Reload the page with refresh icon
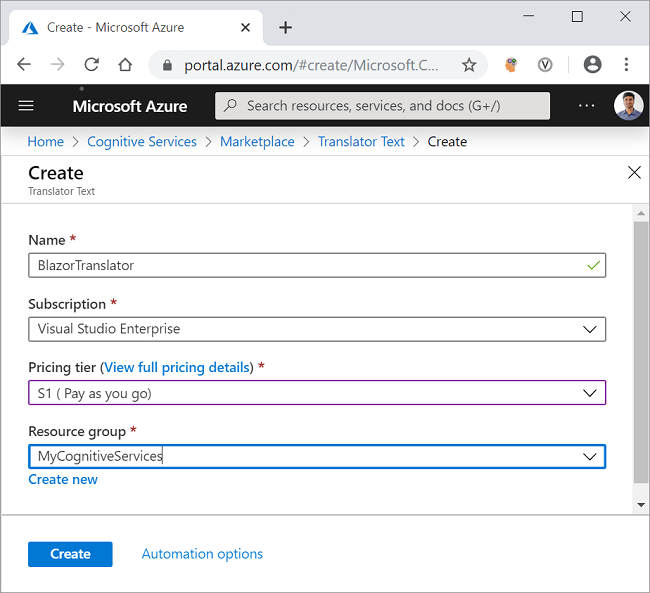 91,64
